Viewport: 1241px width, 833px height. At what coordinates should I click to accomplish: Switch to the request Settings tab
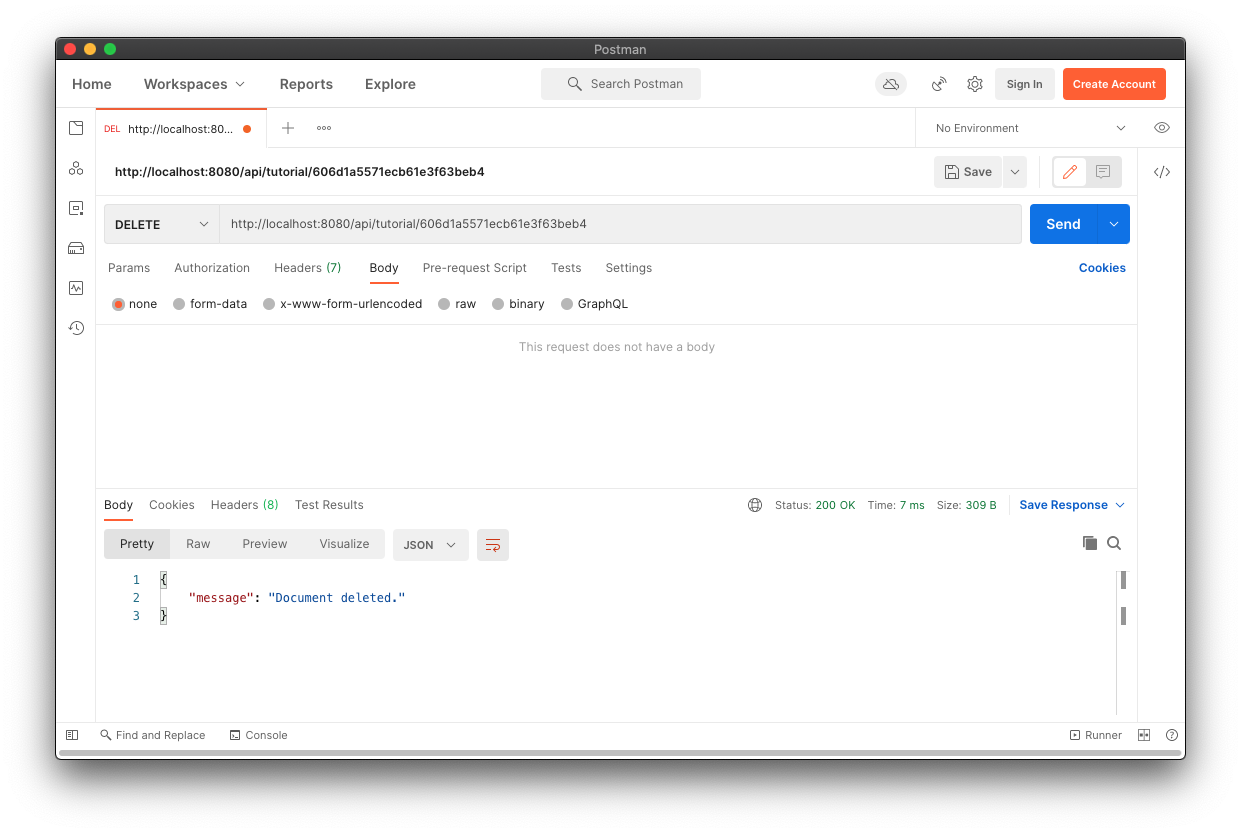[x=629, y=268]
